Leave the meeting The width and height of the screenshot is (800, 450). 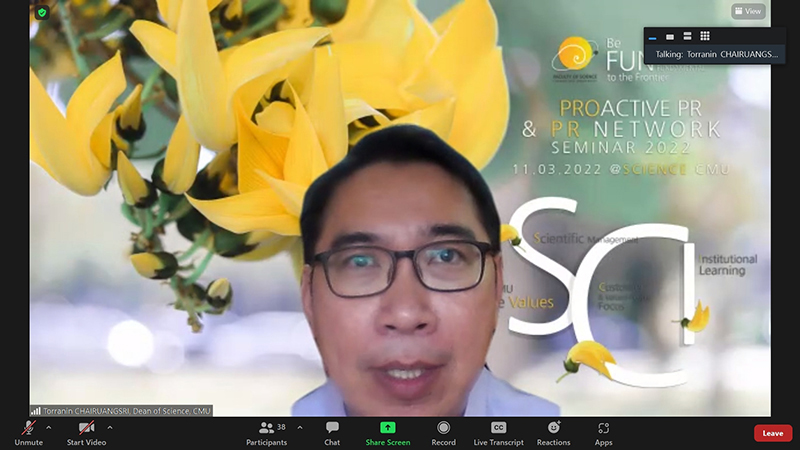(x=773, y=433)
